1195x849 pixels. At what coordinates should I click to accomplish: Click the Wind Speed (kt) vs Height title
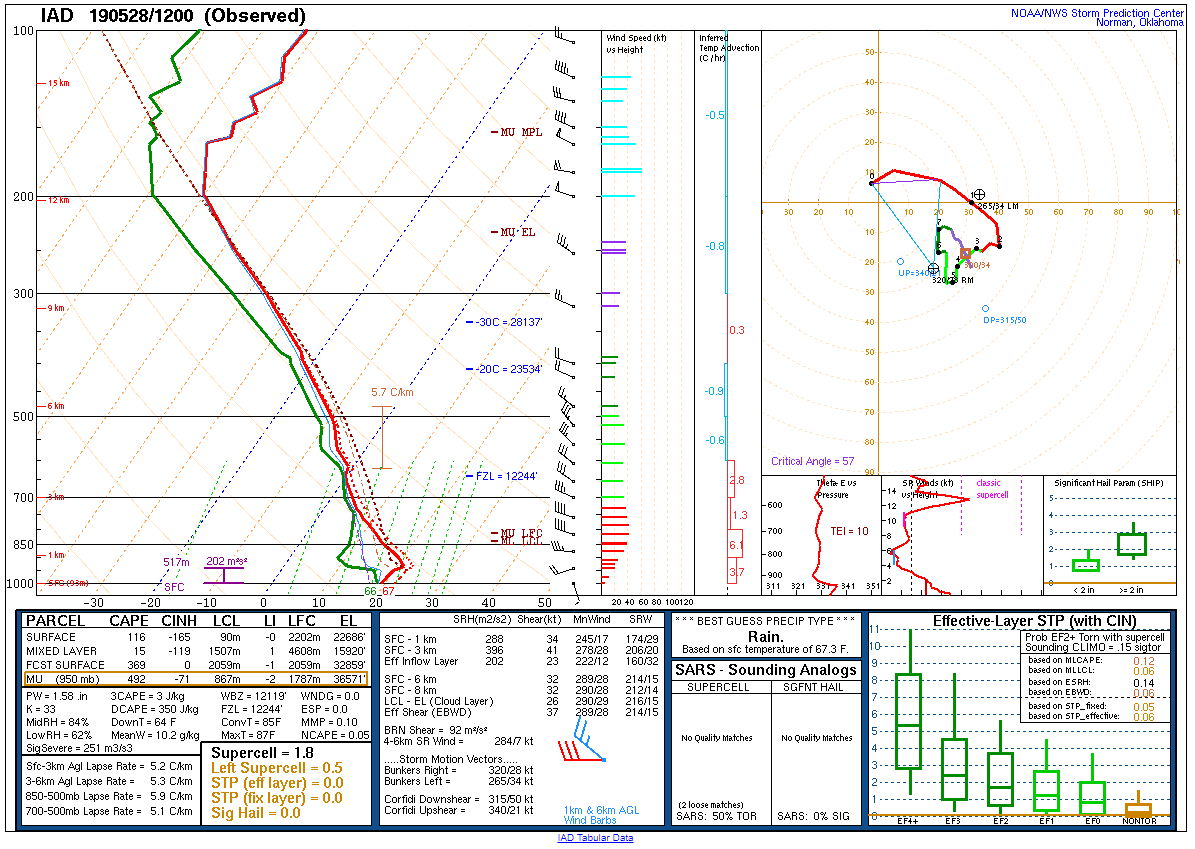(636, 43)
